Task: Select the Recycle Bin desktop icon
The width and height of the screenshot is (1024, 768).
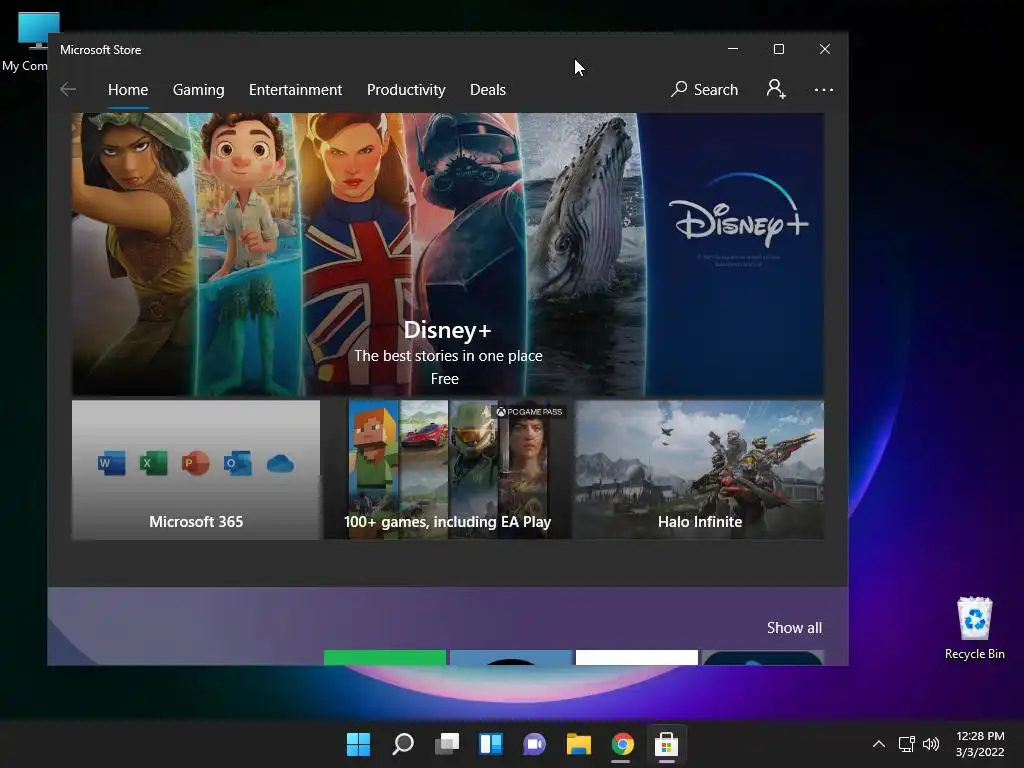Action: tap(974, 628)
